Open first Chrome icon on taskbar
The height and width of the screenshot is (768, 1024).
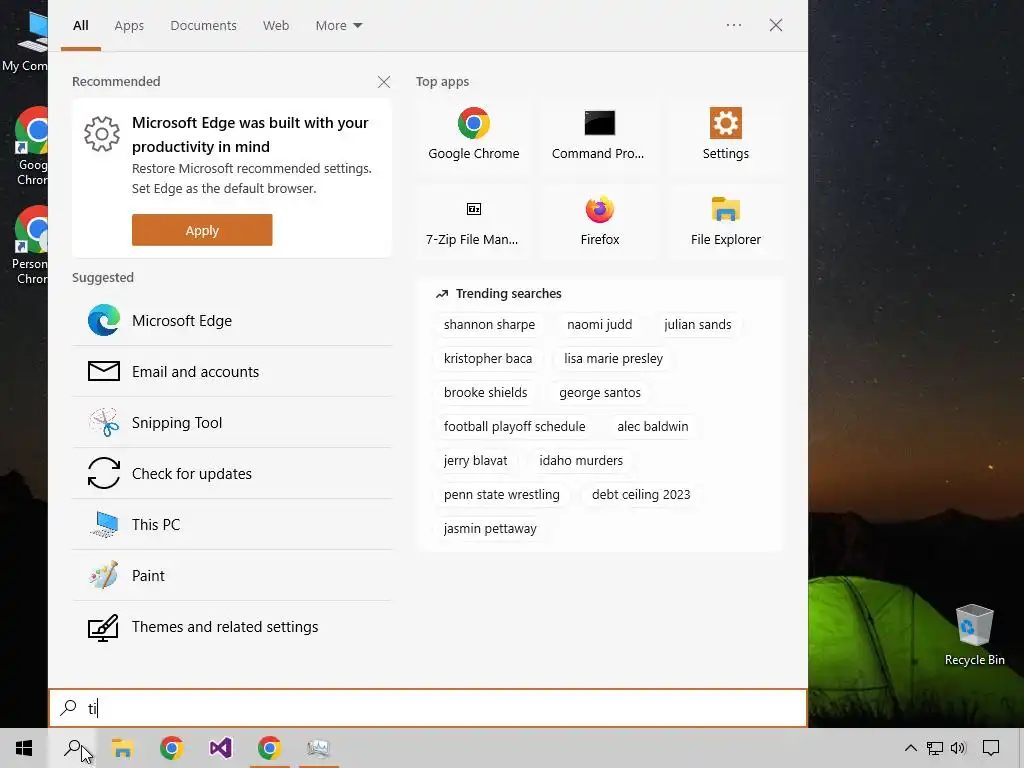point(171,748)
